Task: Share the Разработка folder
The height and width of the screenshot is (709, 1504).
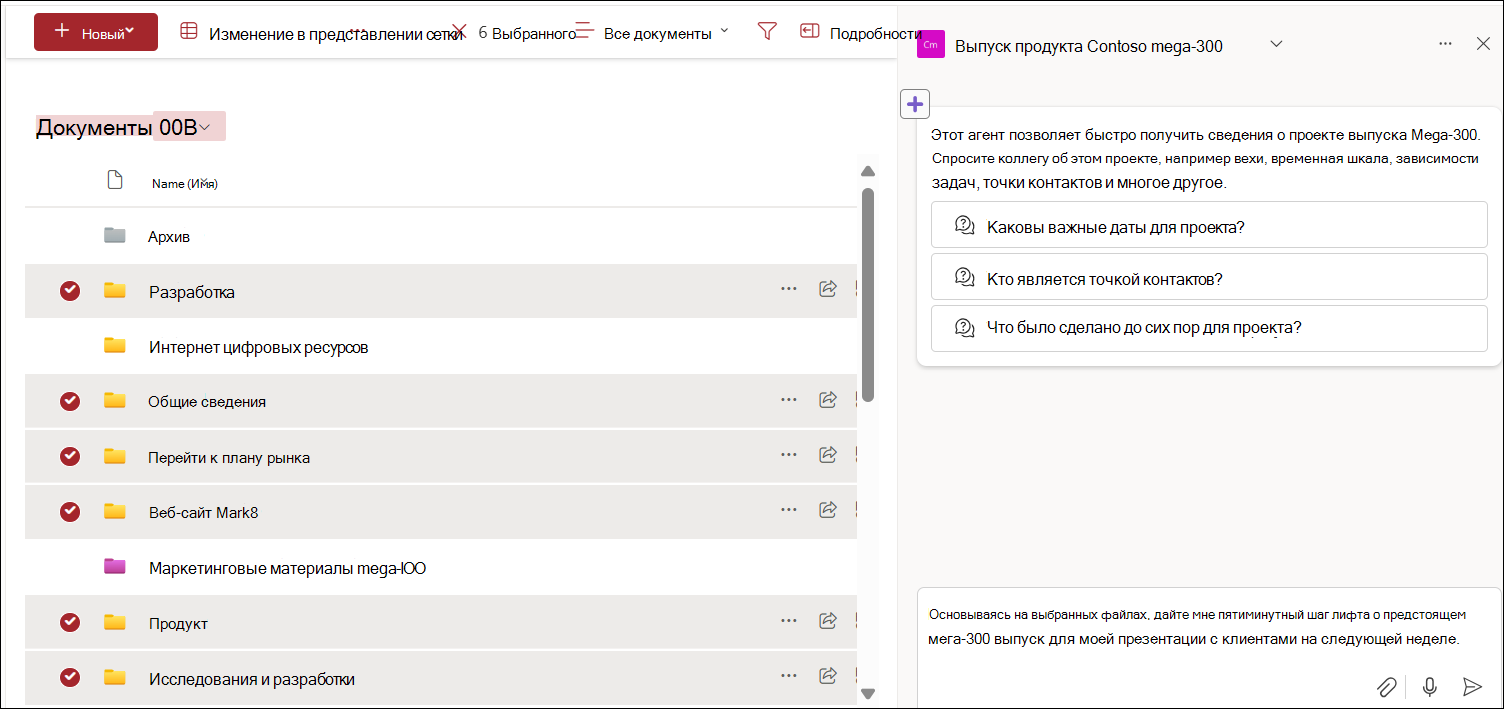Action: pos(828,289)
